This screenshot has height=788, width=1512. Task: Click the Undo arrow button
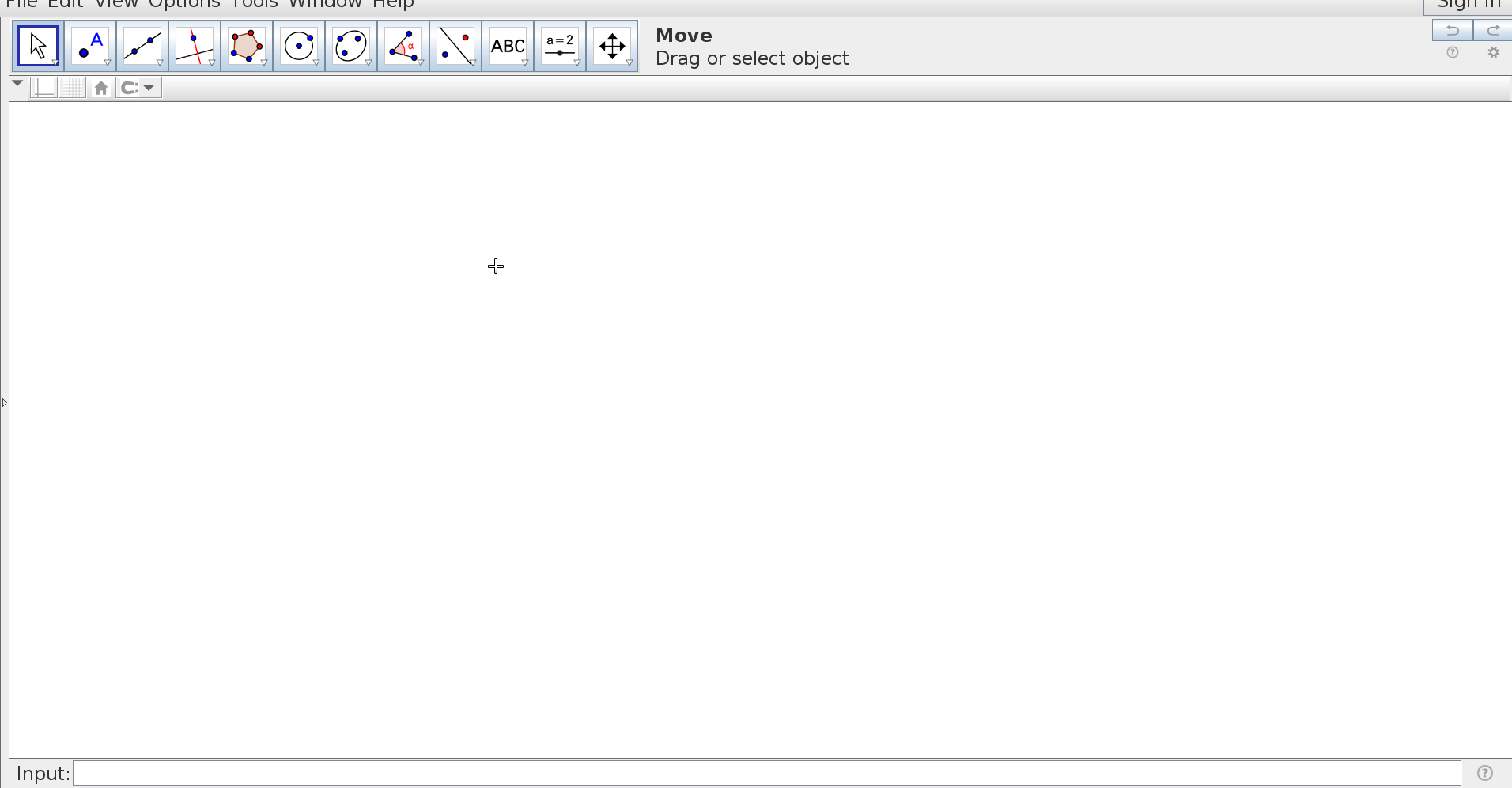[x=1453, y=31]
